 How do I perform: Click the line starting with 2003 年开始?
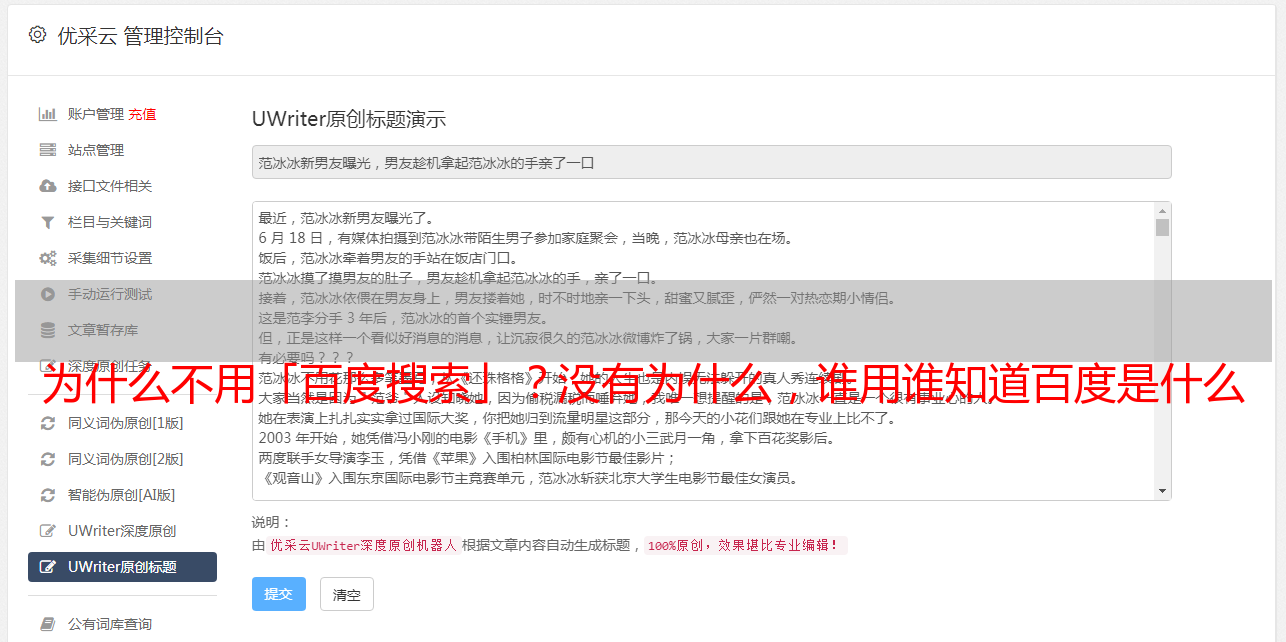point(546,438)
